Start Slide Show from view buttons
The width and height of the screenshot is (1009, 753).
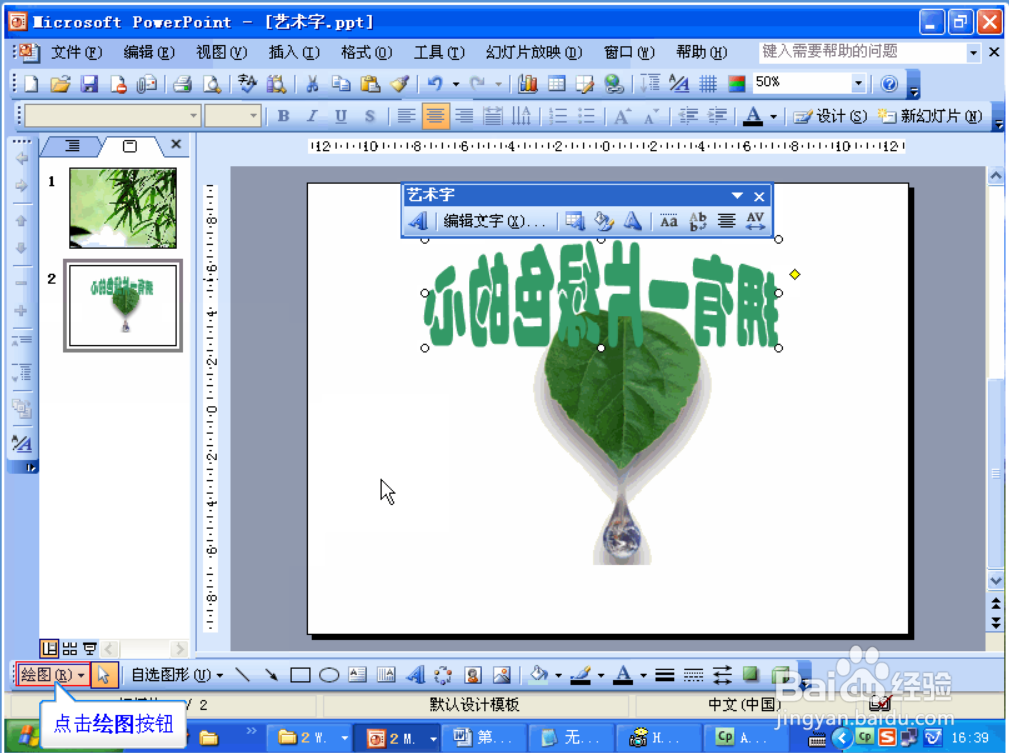pyautogui.click(x=89, y=648)
